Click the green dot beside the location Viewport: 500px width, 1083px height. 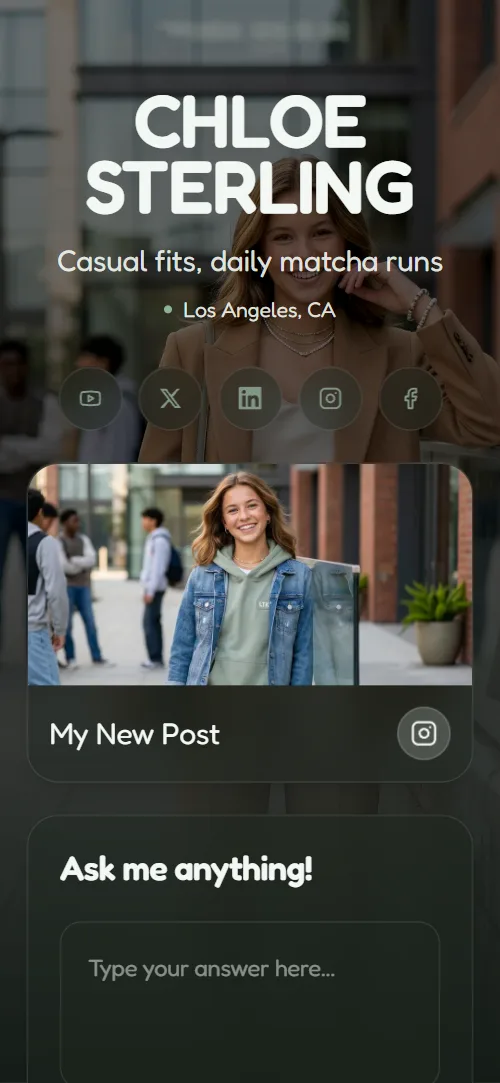click(168, 310)
